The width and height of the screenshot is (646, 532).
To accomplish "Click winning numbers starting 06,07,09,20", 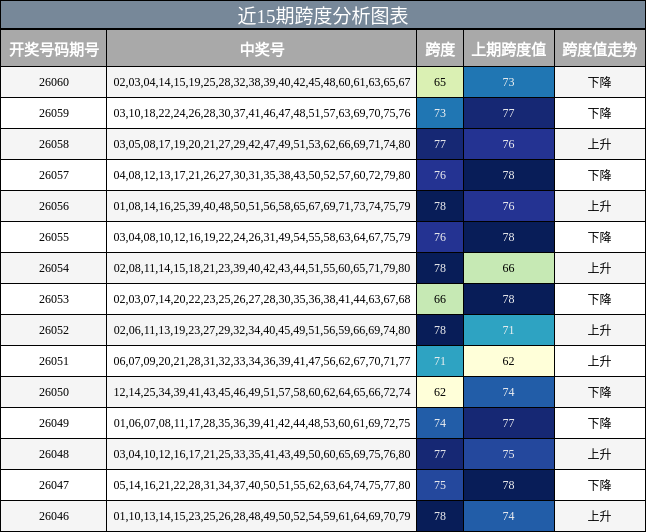I will click(262, 361).
